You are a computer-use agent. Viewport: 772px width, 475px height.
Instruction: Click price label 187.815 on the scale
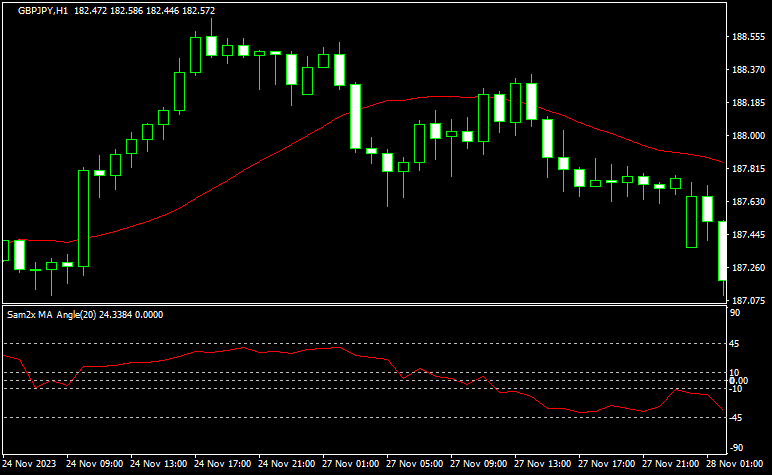748,169
